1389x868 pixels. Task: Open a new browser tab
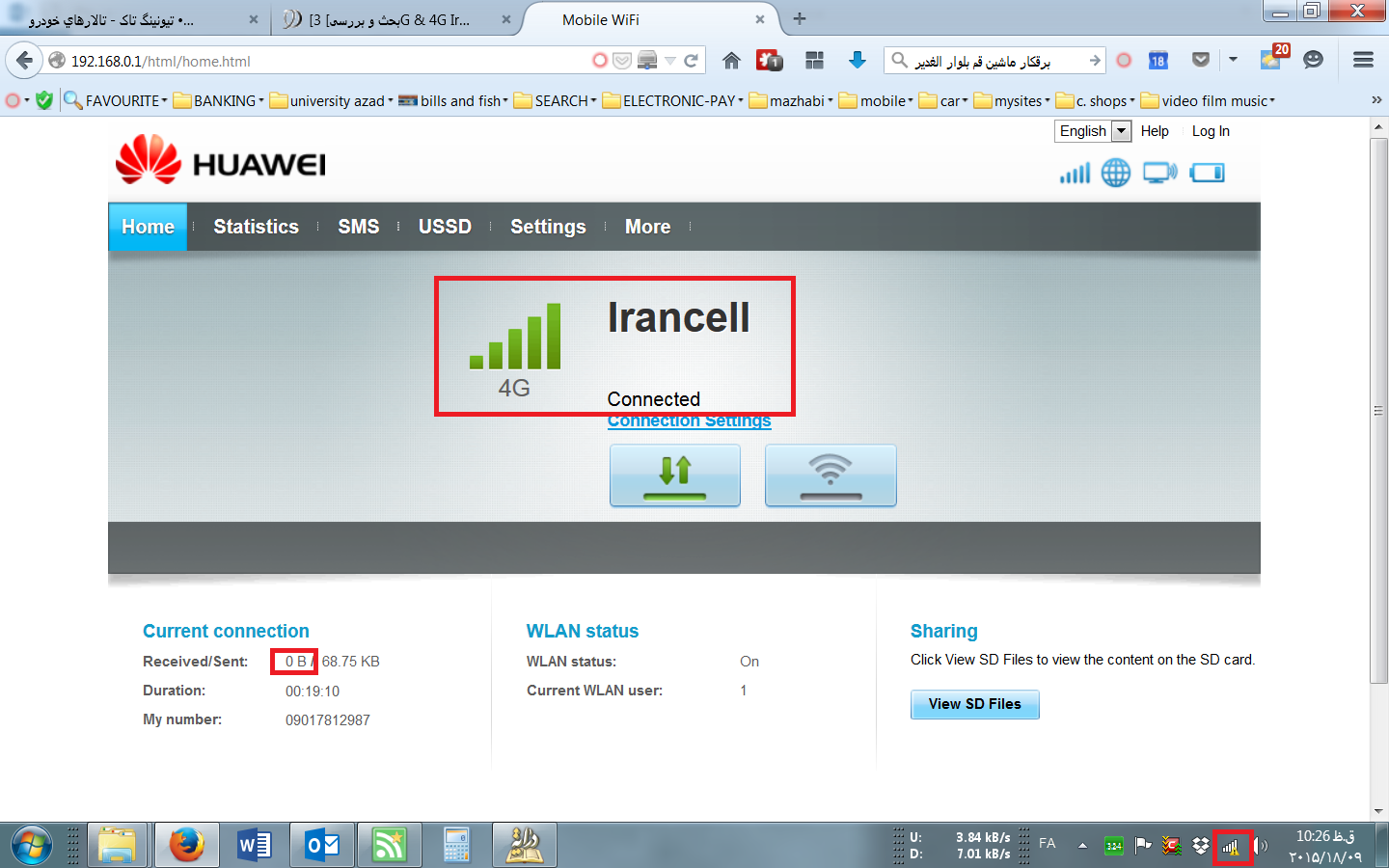[x=800, y=18]
